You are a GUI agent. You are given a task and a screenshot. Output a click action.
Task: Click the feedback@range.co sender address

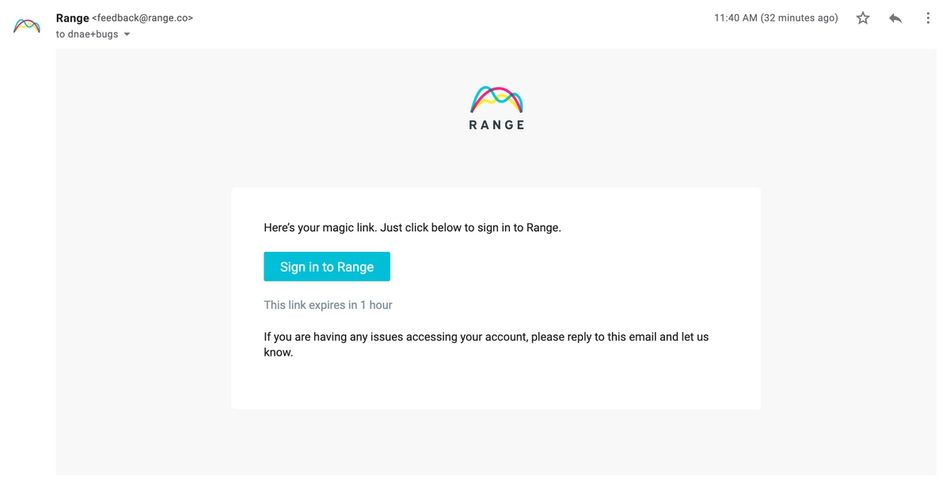[x=142, y=18]
